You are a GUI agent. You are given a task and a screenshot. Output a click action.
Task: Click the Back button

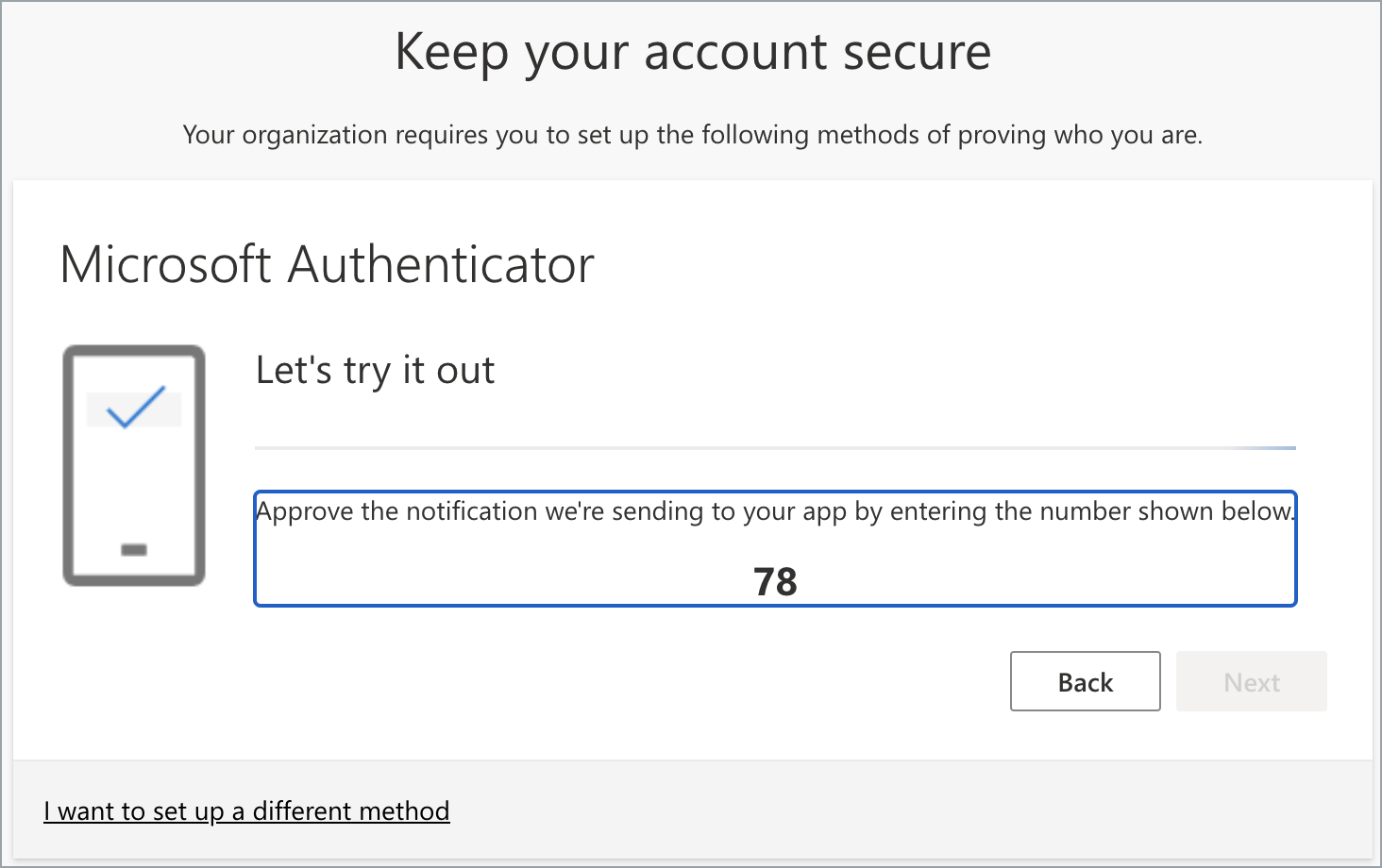coord(1085,681)
